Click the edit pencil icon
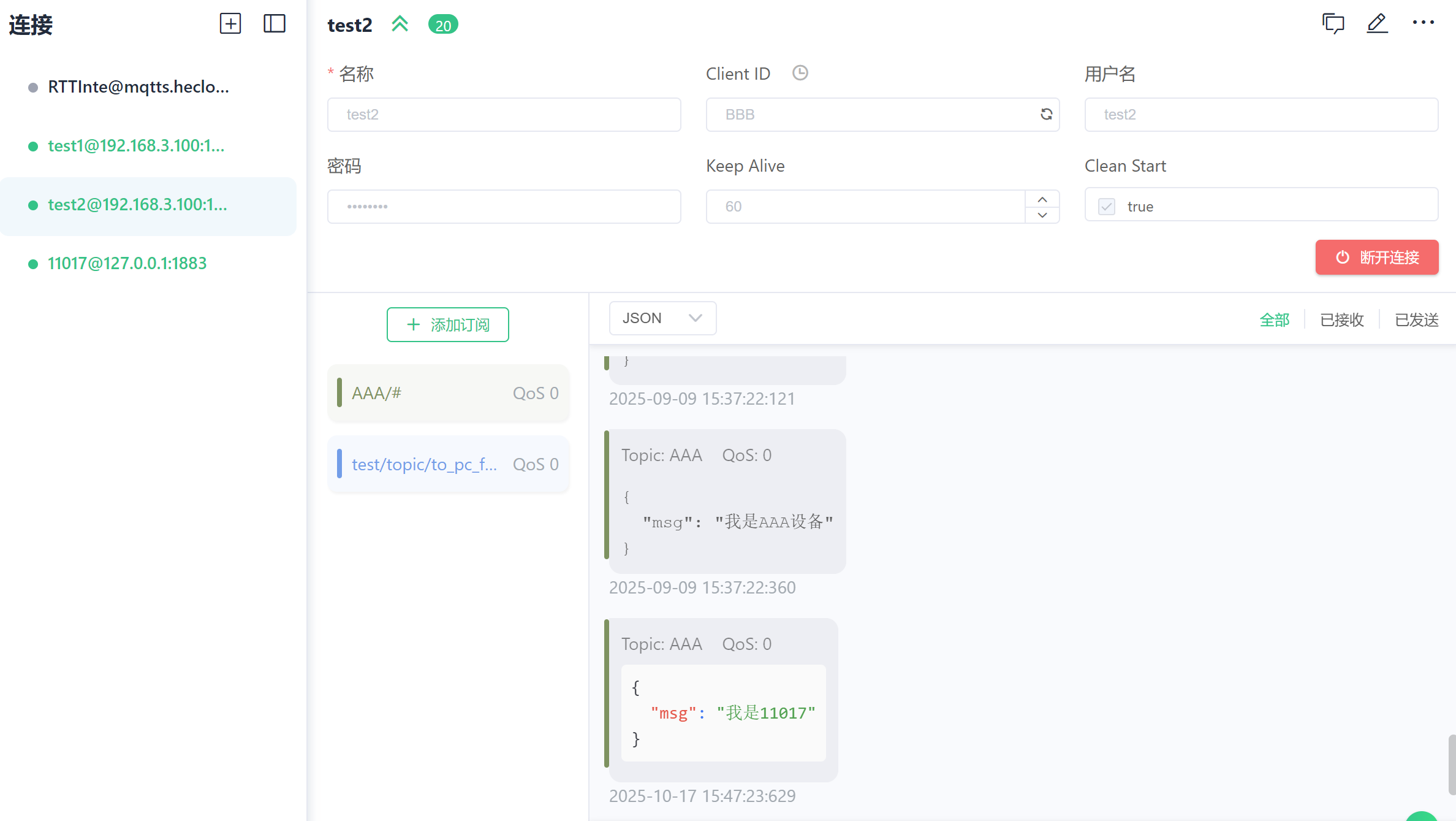This screenshot has width=1456, height=821. 1377,24
